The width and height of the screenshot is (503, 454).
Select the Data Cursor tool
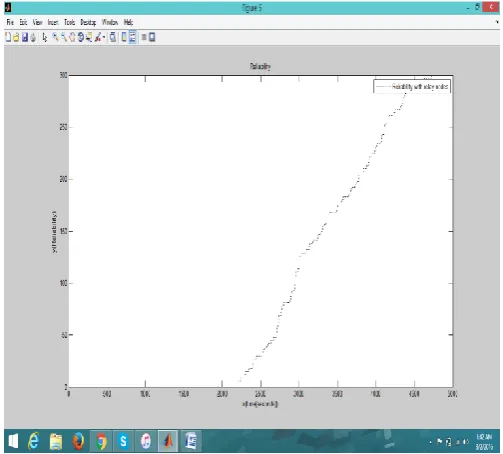click(89, 37)
